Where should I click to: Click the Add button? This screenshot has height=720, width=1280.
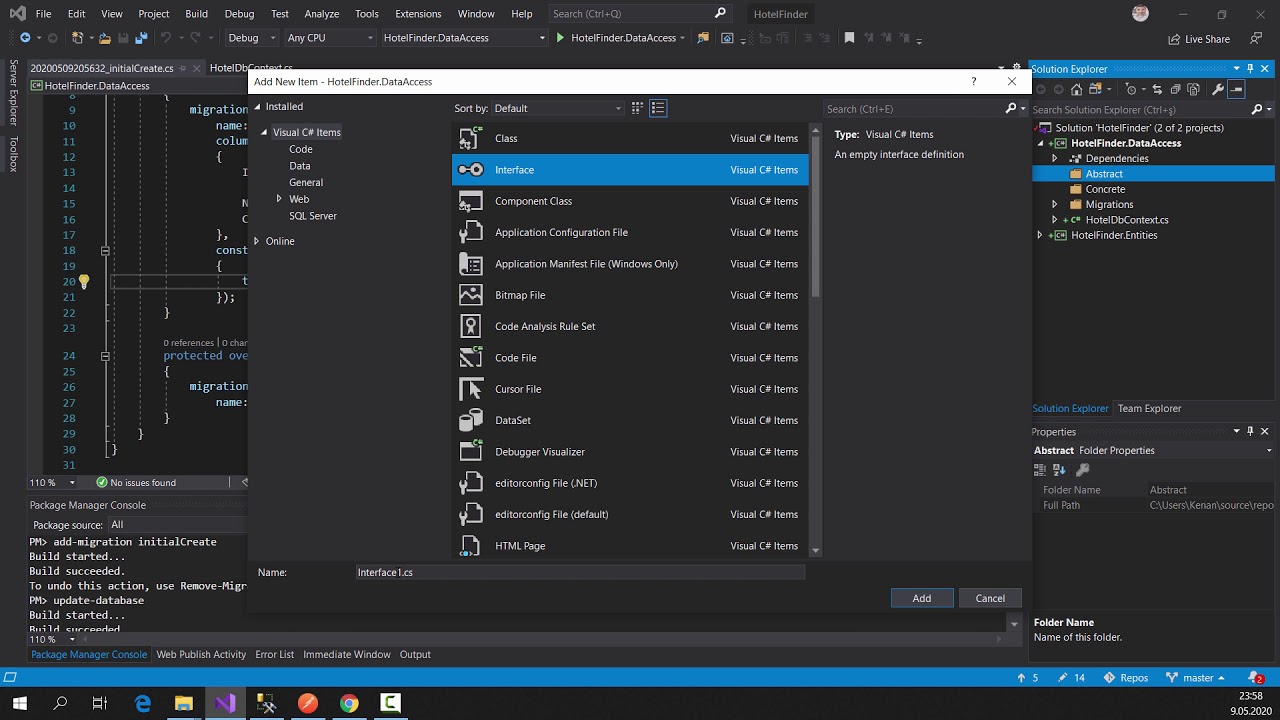coord(922,598)
